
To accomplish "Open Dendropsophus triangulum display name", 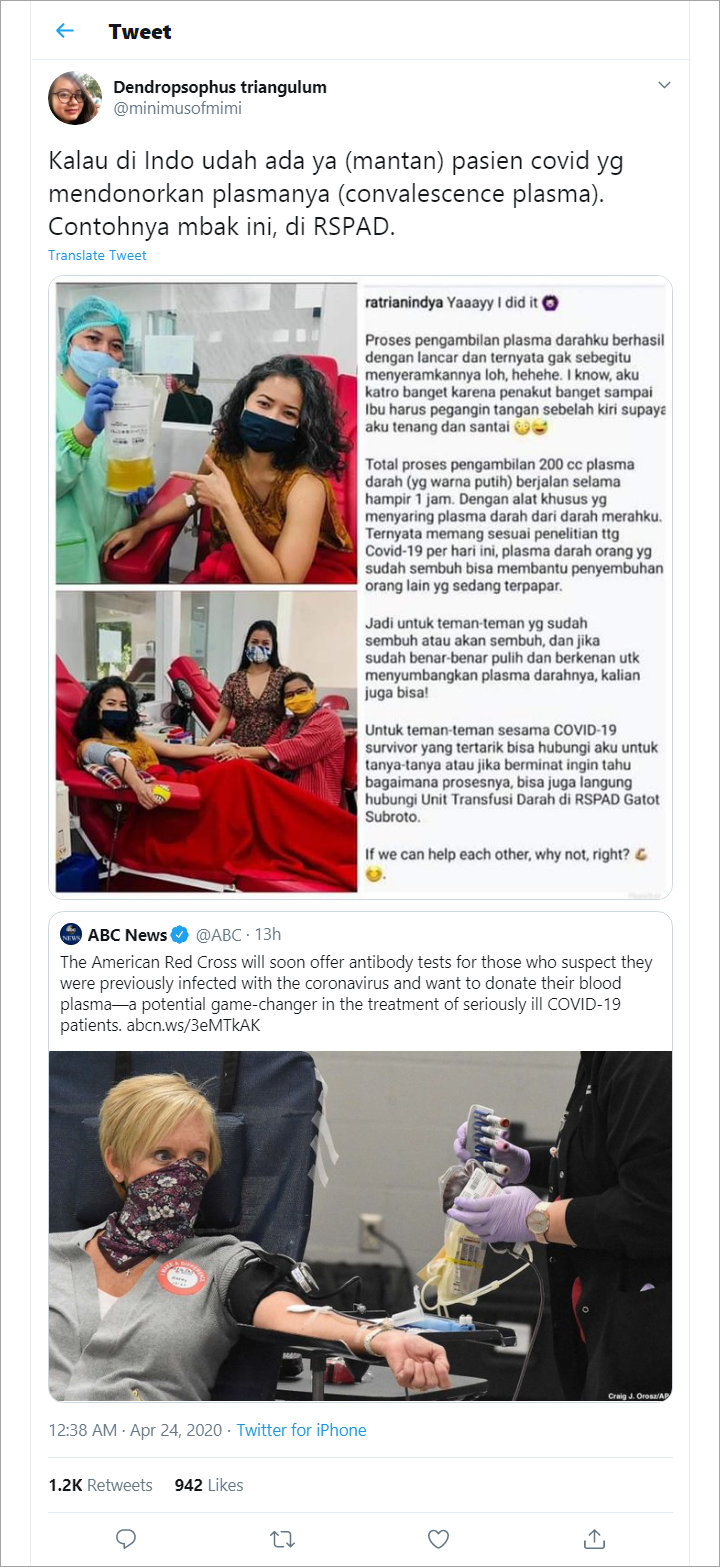I will tap(220, 87).
